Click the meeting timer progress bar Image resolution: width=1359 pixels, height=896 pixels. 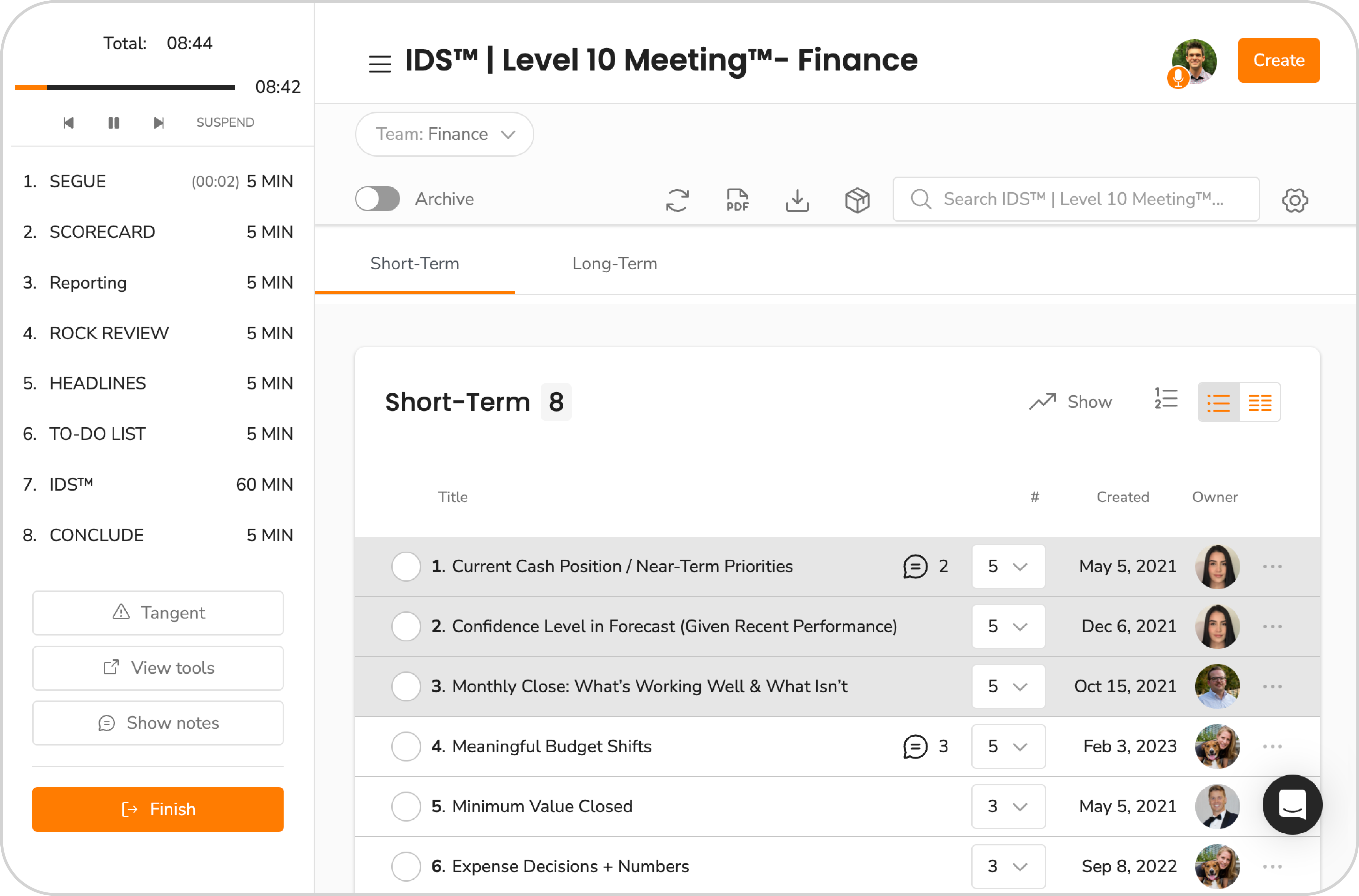coord(126,87)
